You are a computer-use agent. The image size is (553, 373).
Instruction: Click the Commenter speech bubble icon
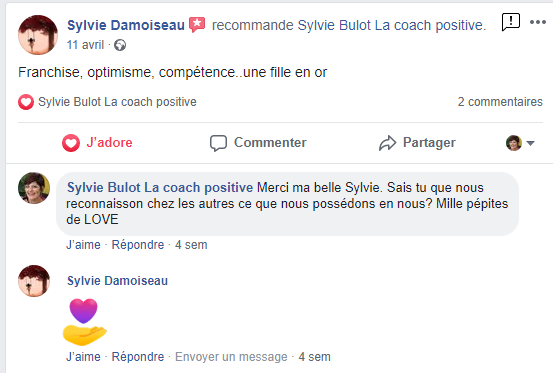pyautogui.click(x=218, y=143)
